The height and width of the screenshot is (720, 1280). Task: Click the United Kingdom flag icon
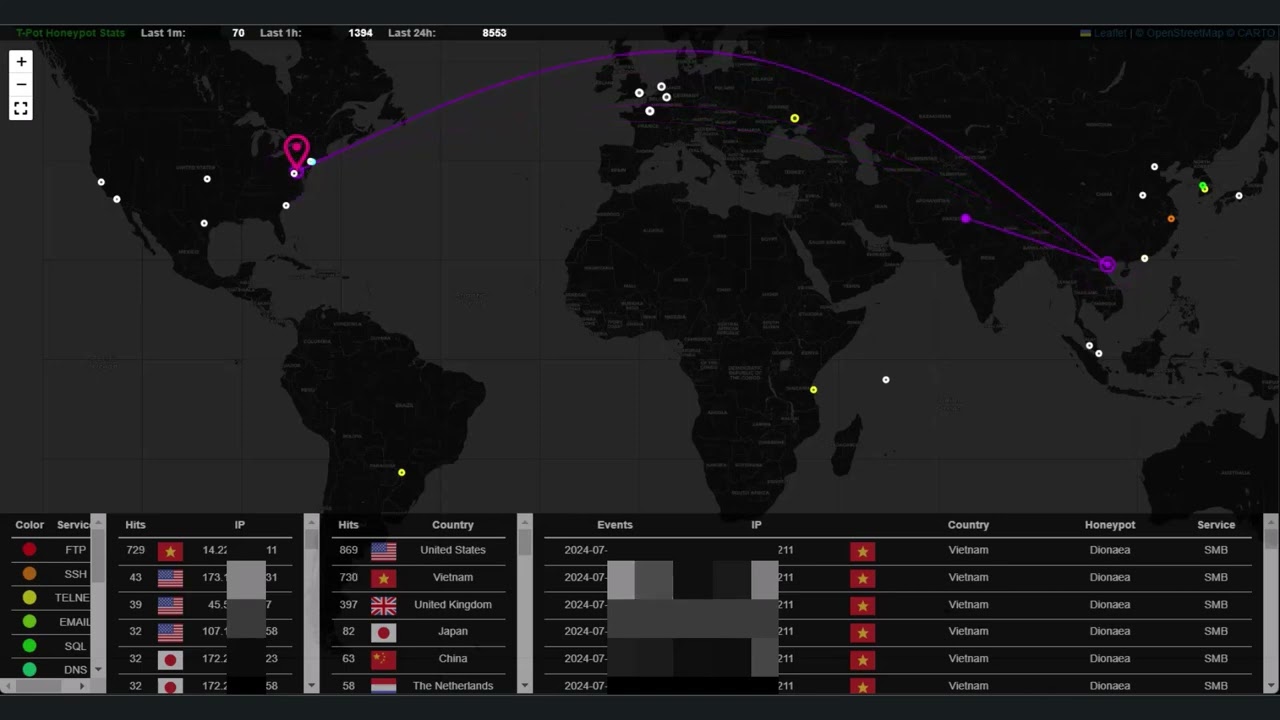(x=383, y=605)
